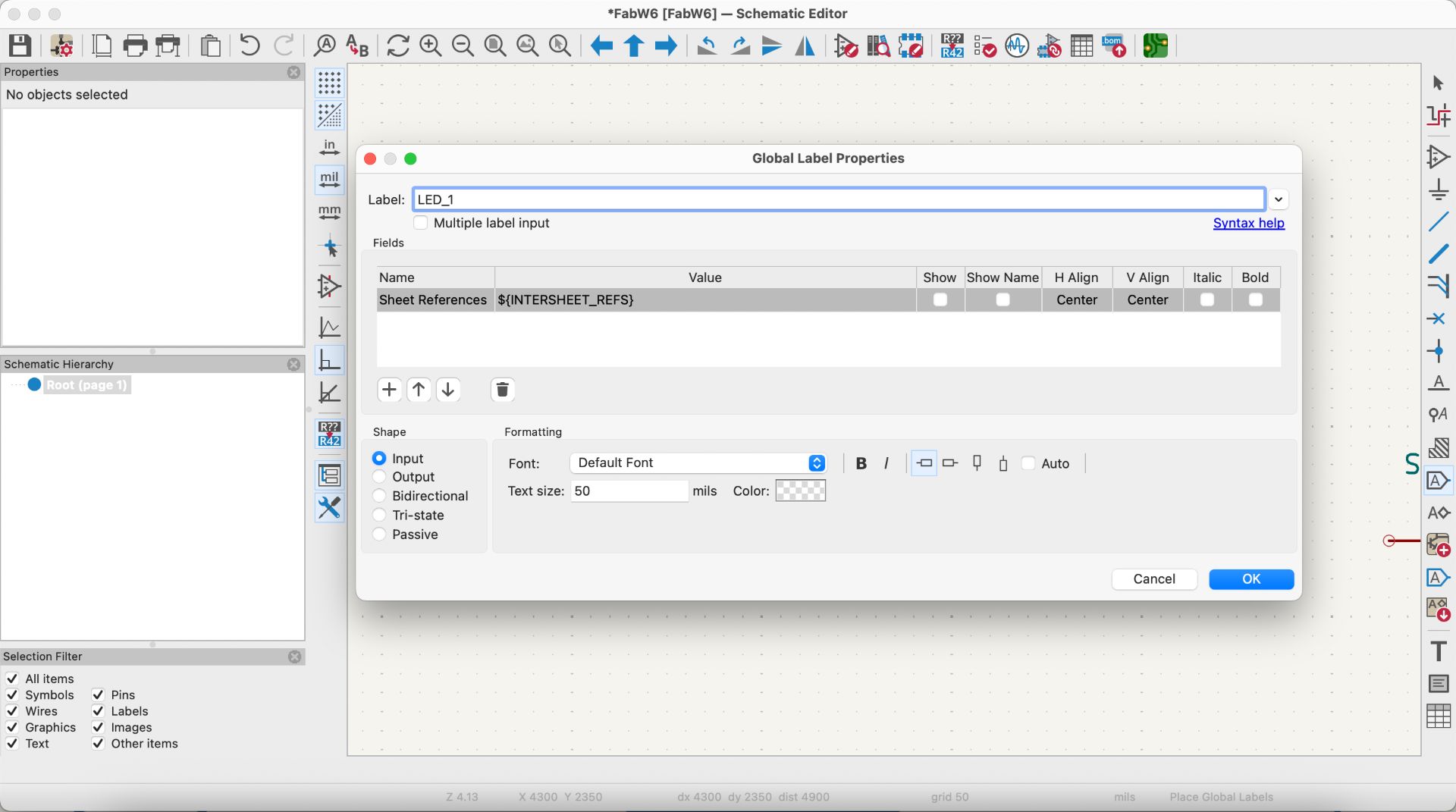Move field down with arrow button
The height and width of the screenshot is (812, 1456).
(x=448, y=390)
